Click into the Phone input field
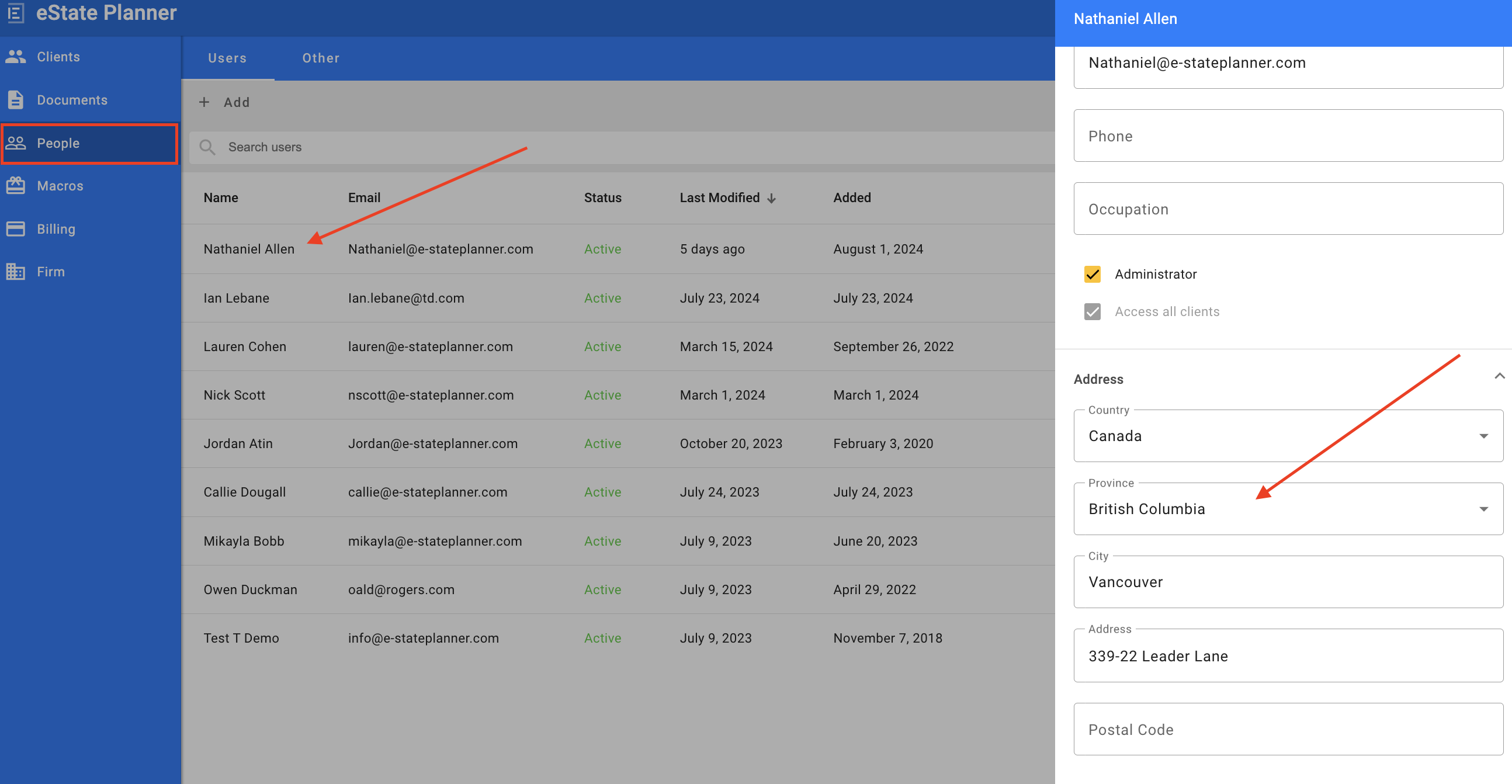 [x=1288, y=136]
